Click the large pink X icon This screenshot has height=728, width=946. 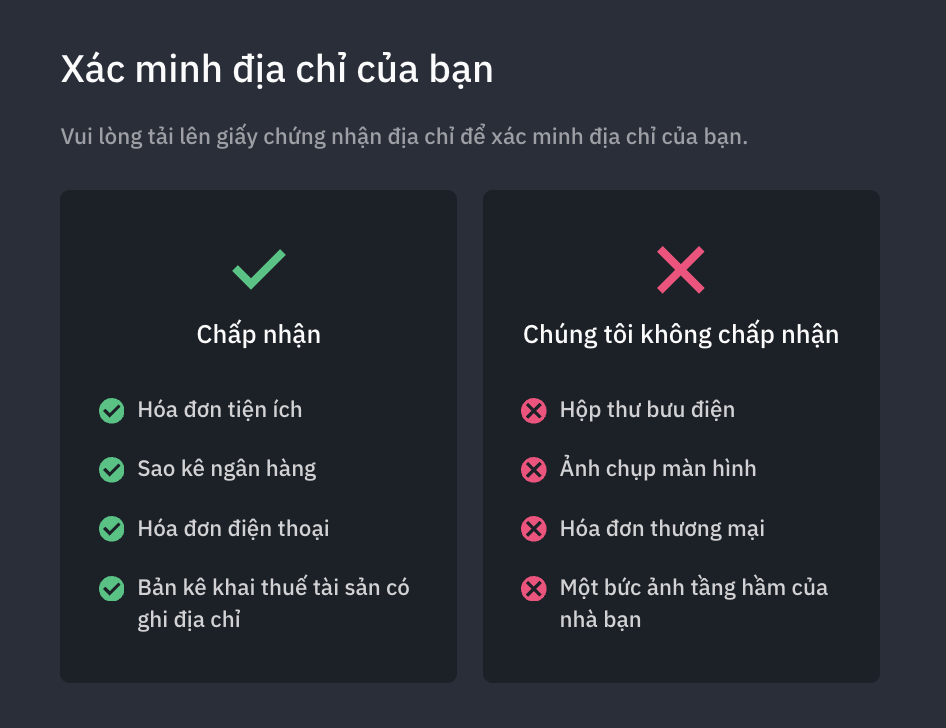[681, 270]
